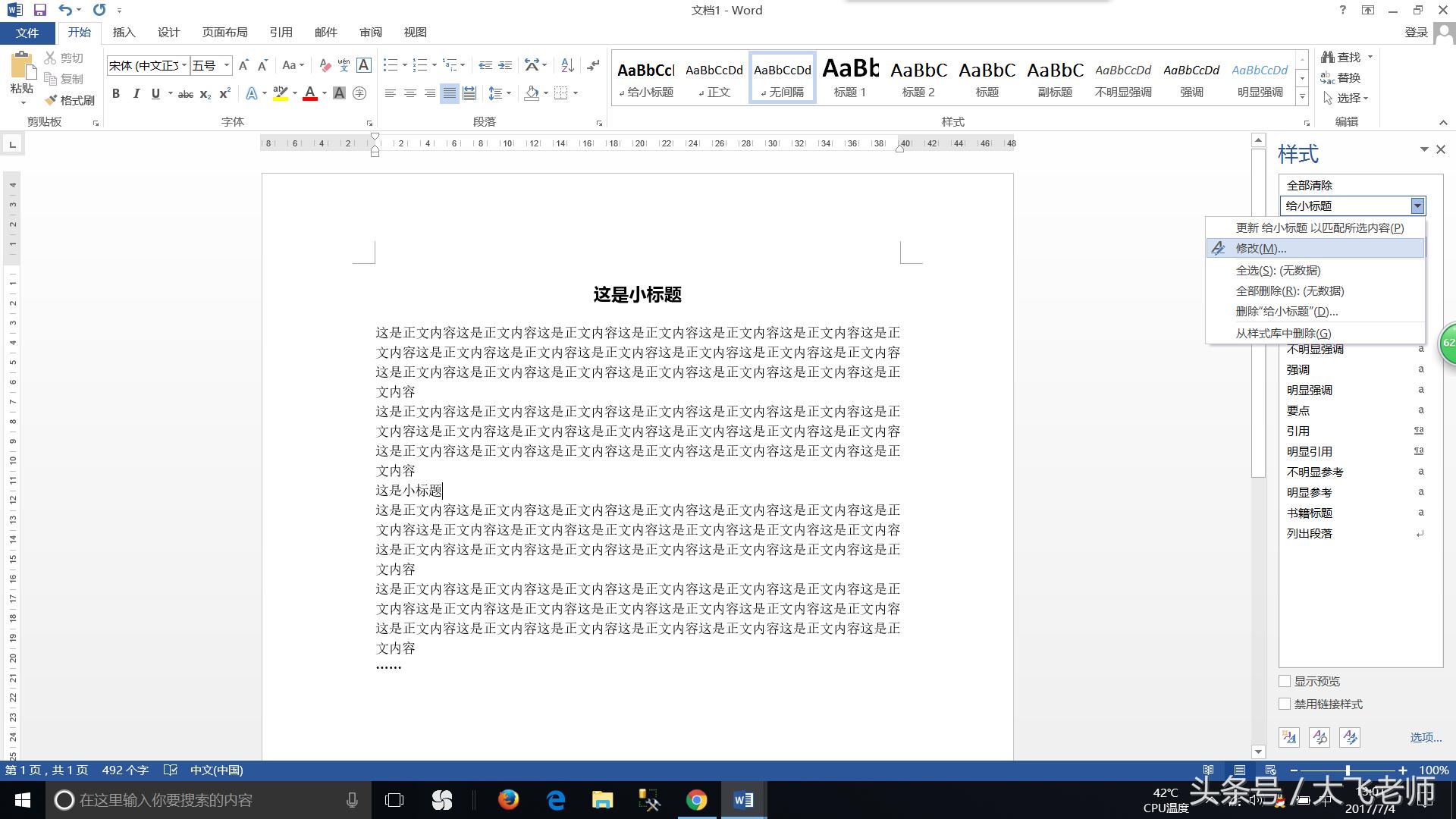Switch to the 插入 ribbon tab

(x=124, y=32)
